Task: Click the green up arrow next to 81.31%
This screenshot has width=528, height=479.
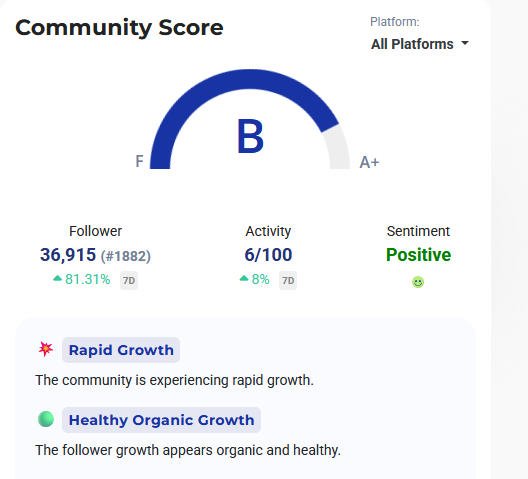Action: 58,278
